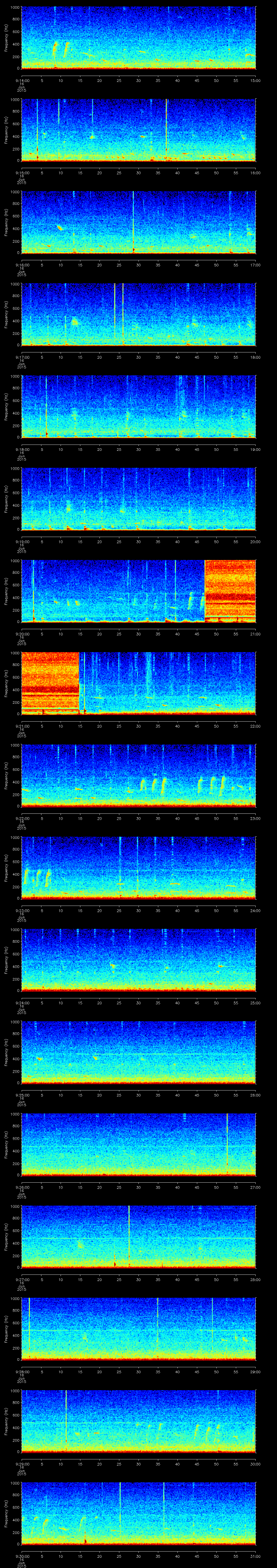Image resolution: width=277 pixels, height=1568 pixels.
Task: Select the spectrogram panel starting at 9:25:00
Action: pyautogui.click(x=138, y=1052)
